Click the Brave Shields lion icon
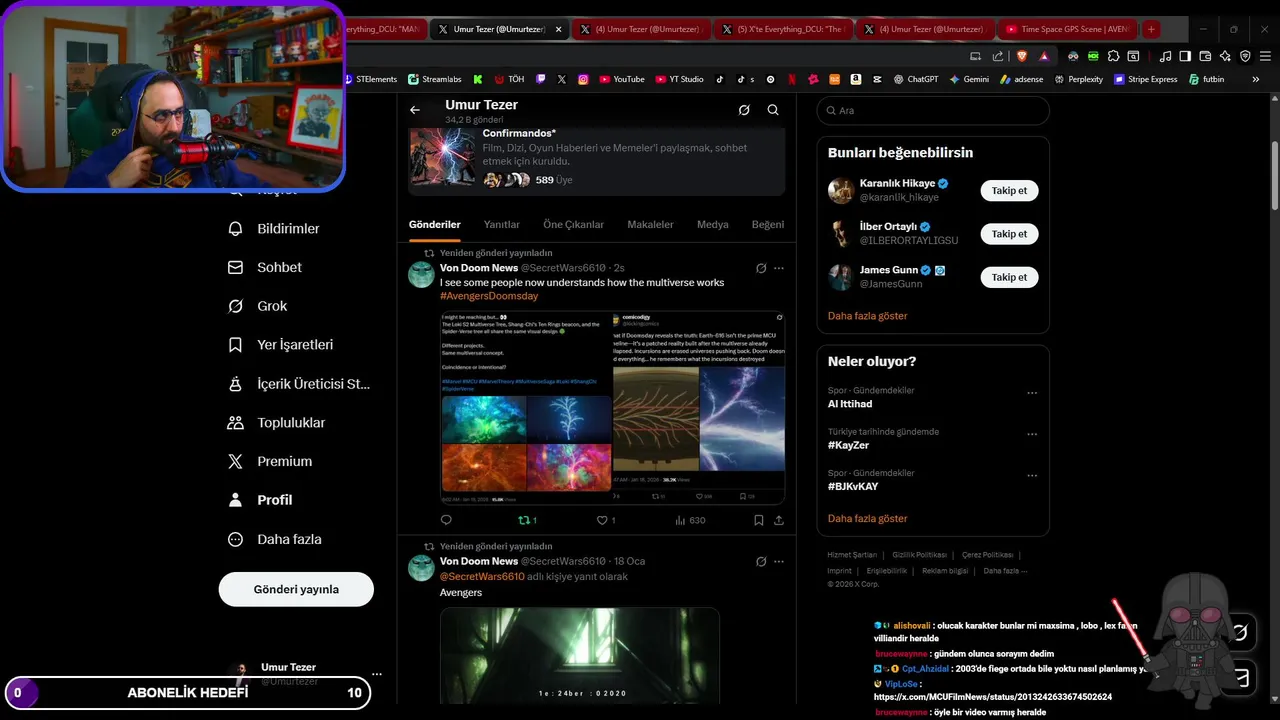The image size is (1280, 720). pyautogui.click(x=1022, y=56)
